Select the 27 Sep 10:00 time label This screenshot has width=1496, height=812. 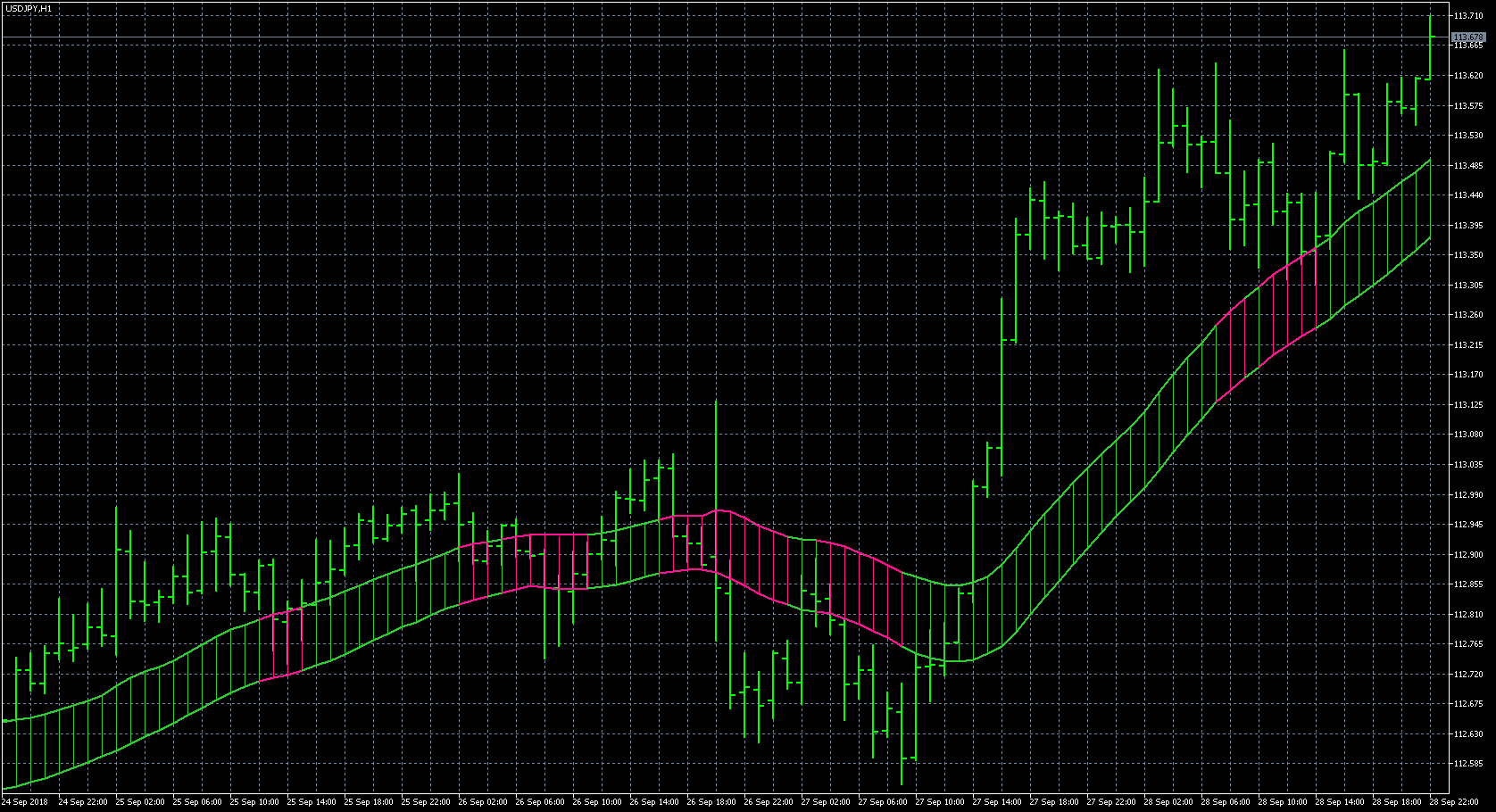pyautogui.click(x=940, y=802)
